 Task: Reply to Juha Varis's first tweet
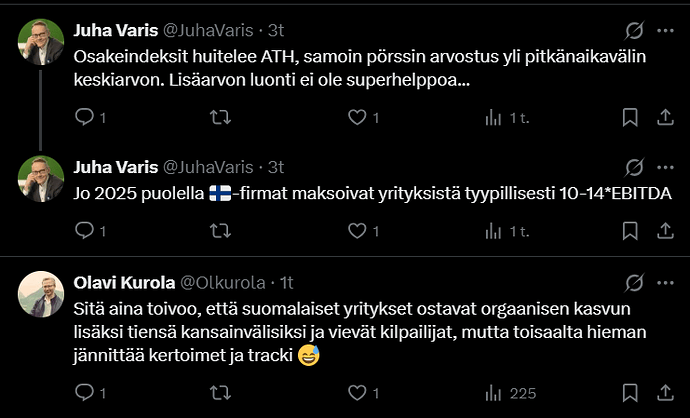(x=90, y=117)
